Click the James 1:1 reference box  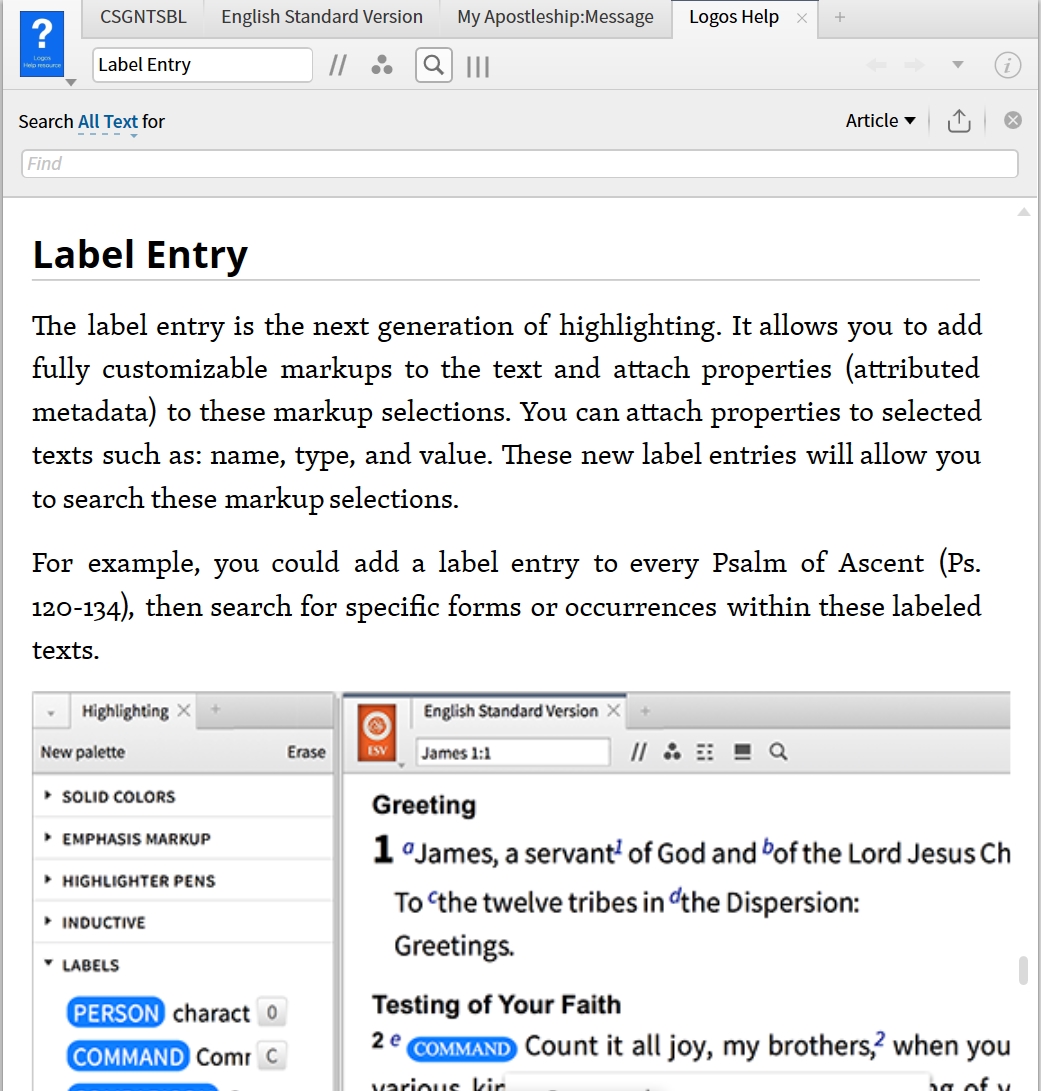[x=513, y=753]
